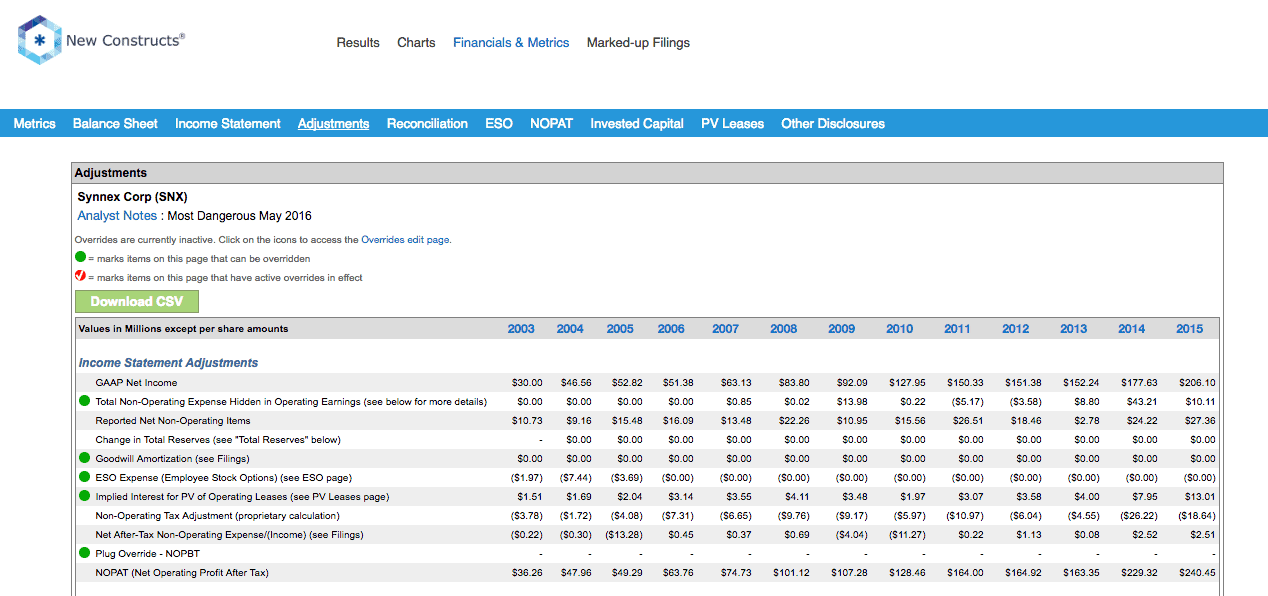Open the Charts page
Viewport: 1268px width, 596px height.
click(416, 43)
